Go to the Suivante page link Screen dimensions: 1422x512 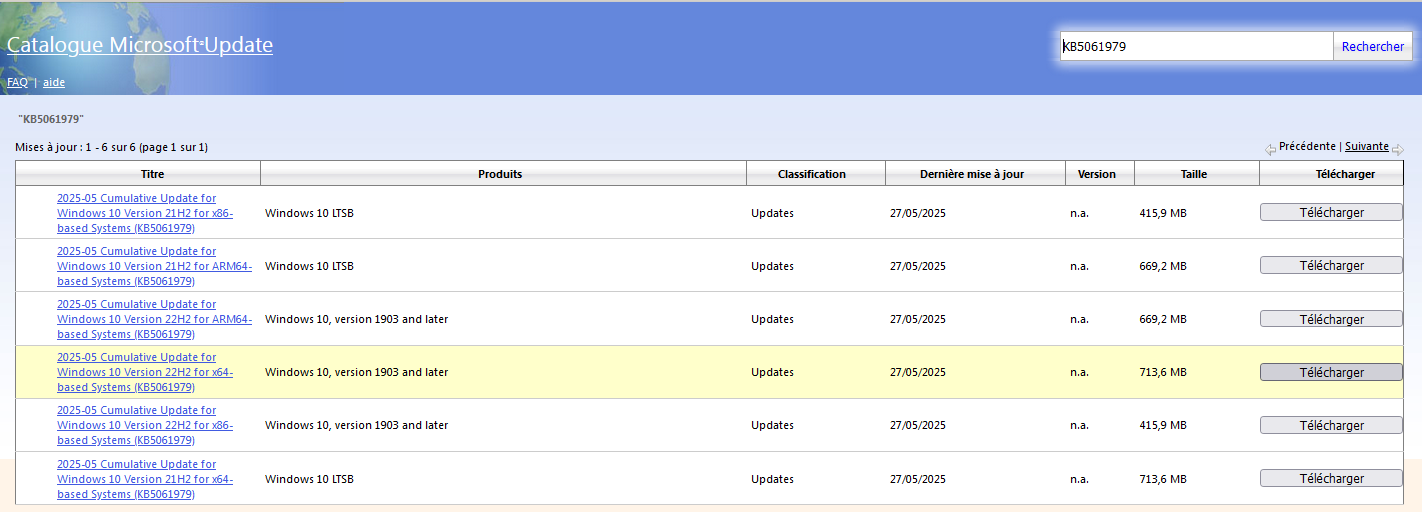(x=1366, y=146)
